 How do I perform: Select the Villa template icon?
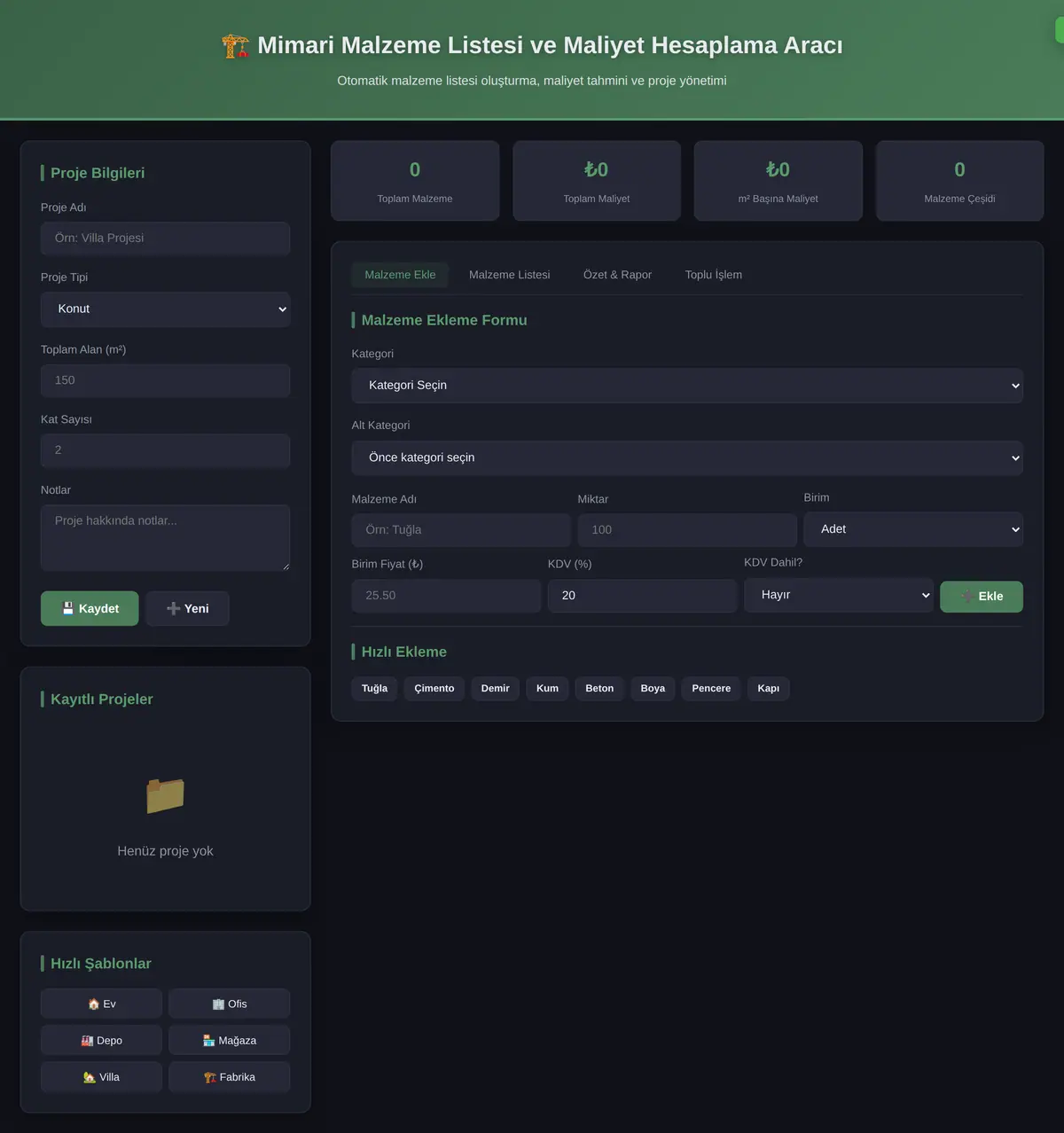(x=90, y=1077)
